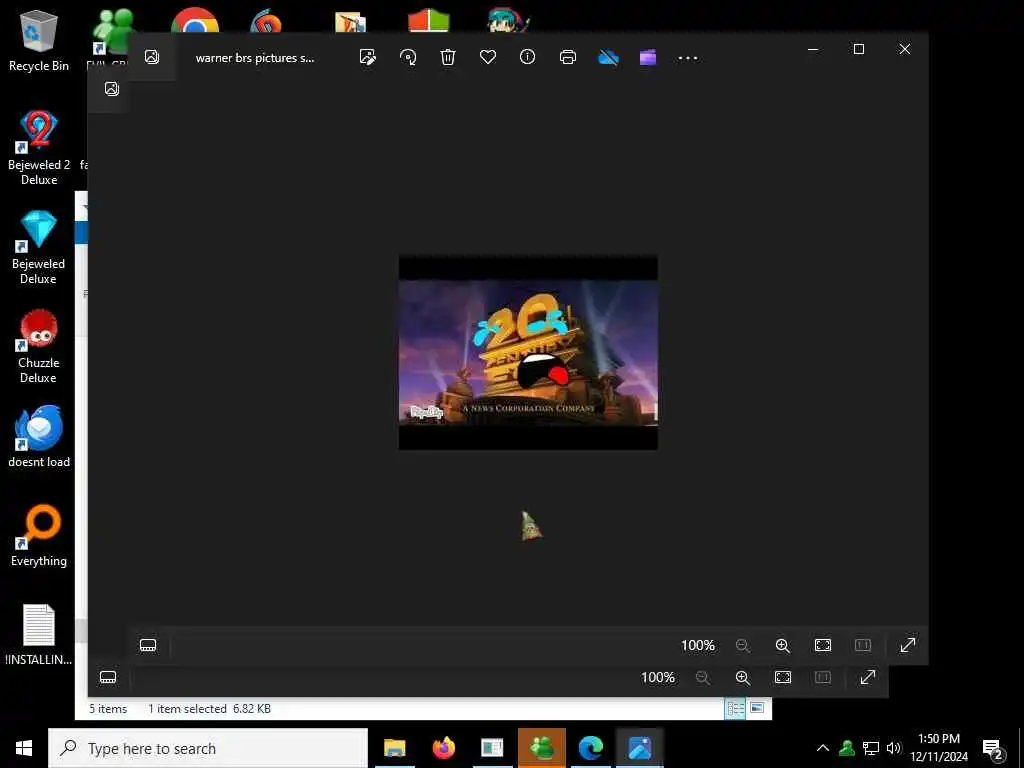Select the 'doesnt load' Thunderbird shortcut
Image resolution: width=1024 pixels, height=768 pixels.
(39, 436)
